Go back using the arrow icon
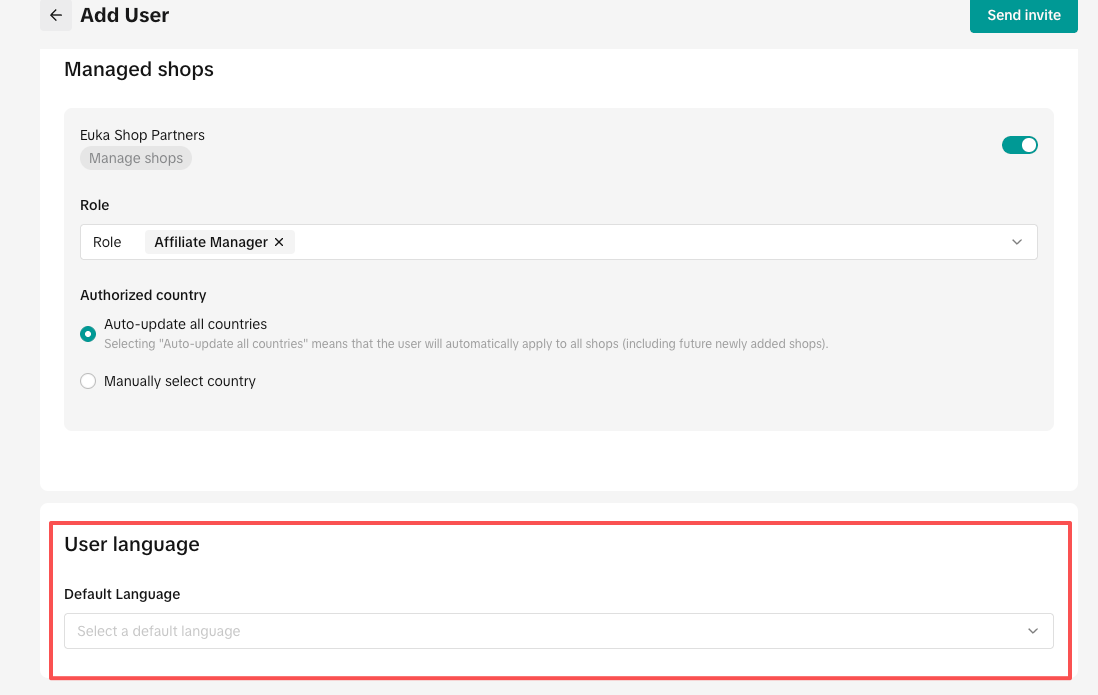1098x695 pixels. point(56,15)
